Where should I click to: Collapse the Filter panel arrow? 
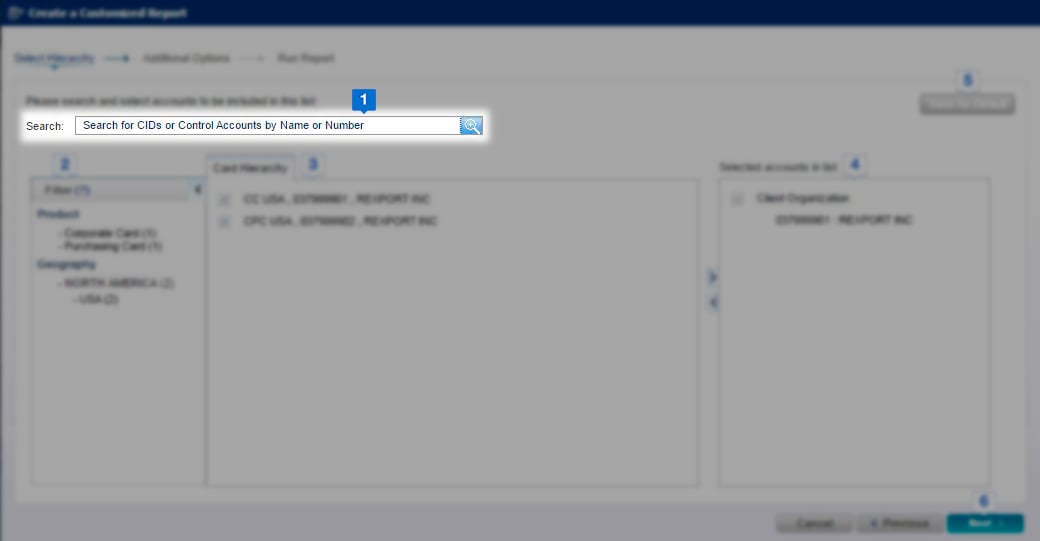click(197, 189)
